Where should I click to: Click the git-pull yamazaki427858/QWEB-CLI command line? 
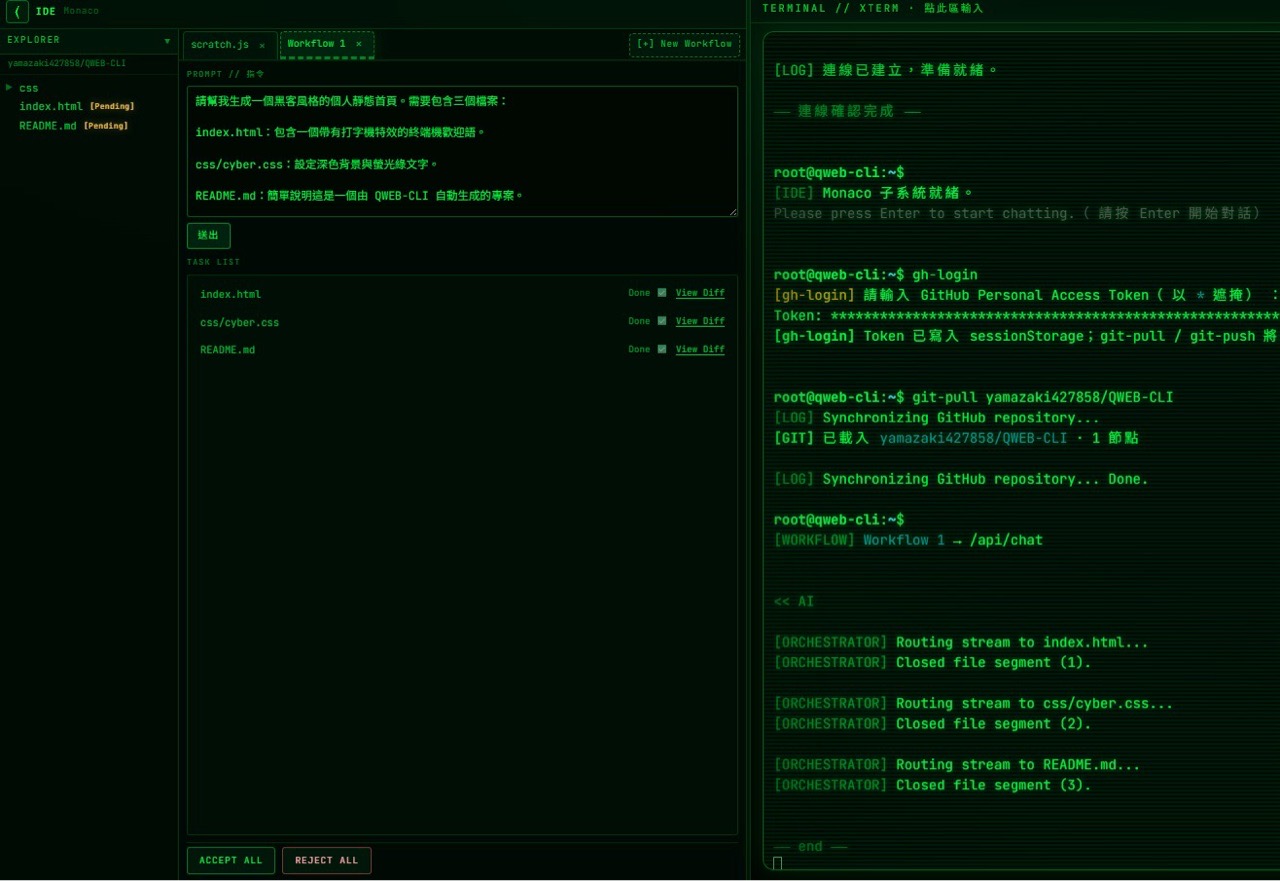pyautogui.click(x=973, y=397)
